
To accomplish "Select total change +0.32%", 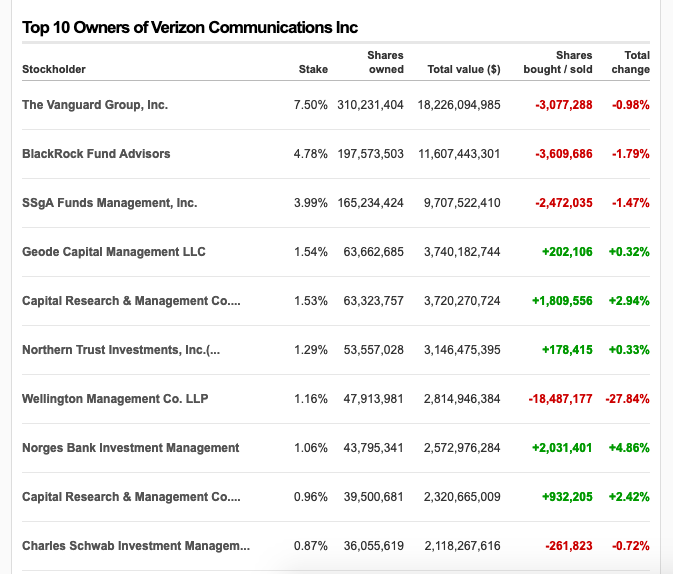I will click(x=629, y=252).
